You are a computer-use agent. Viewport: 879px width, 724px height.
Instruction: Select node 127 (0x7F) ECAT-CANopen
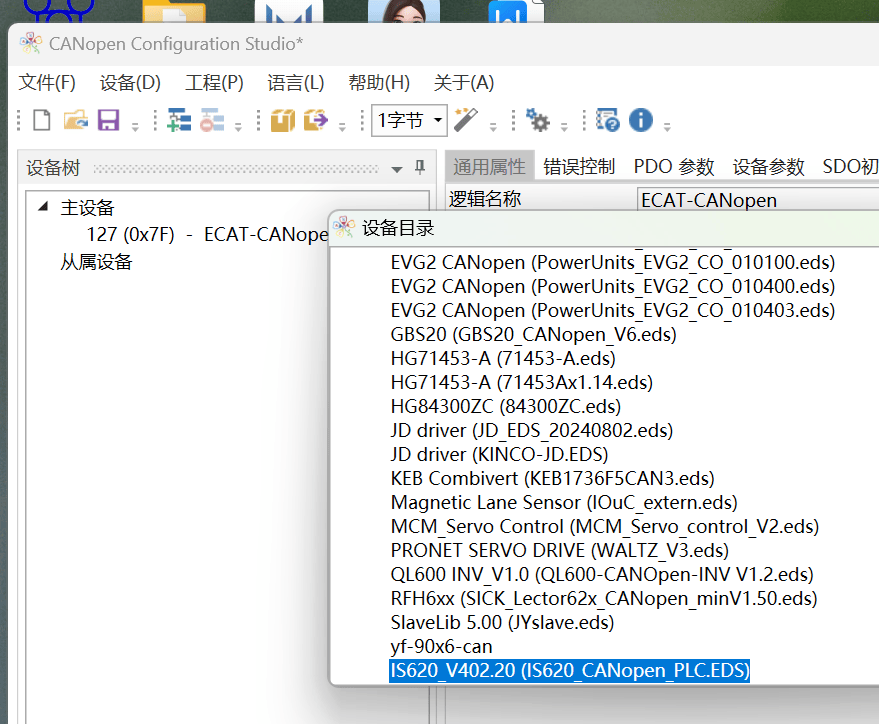tap(207, 234)
